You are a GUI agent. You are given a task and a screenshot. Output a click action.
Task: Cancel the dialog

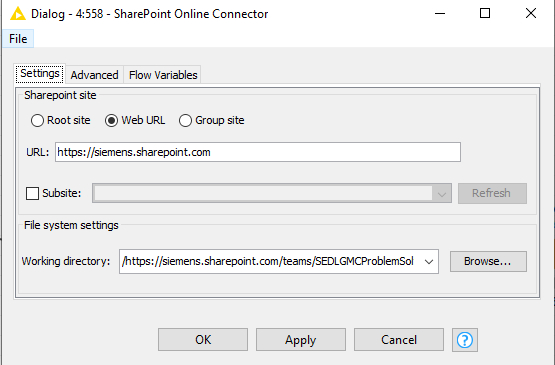pos(399,340)
